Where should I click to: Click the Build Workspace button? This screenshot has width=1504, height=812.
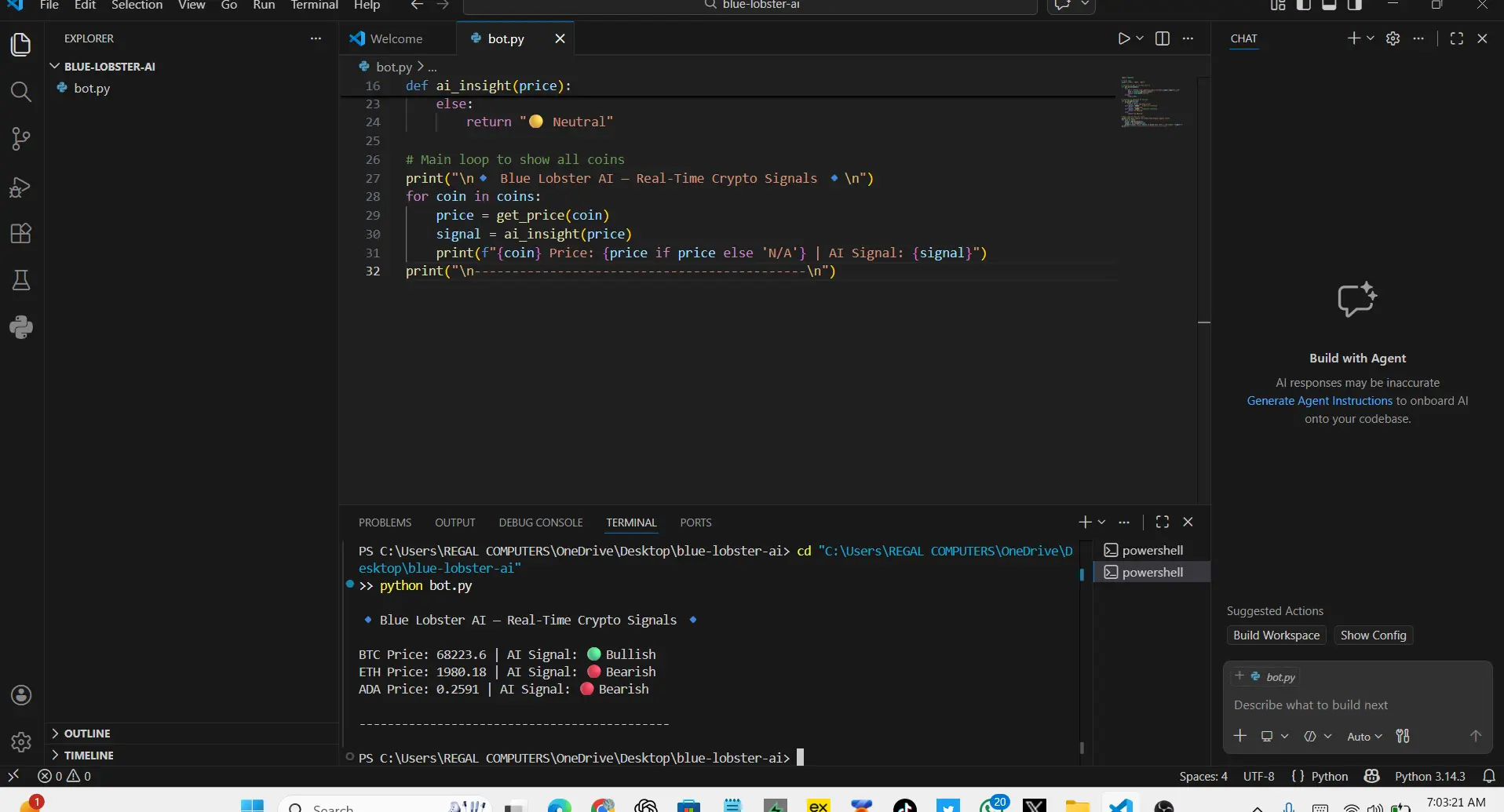pyautogui.click(x=1276, y=635)
